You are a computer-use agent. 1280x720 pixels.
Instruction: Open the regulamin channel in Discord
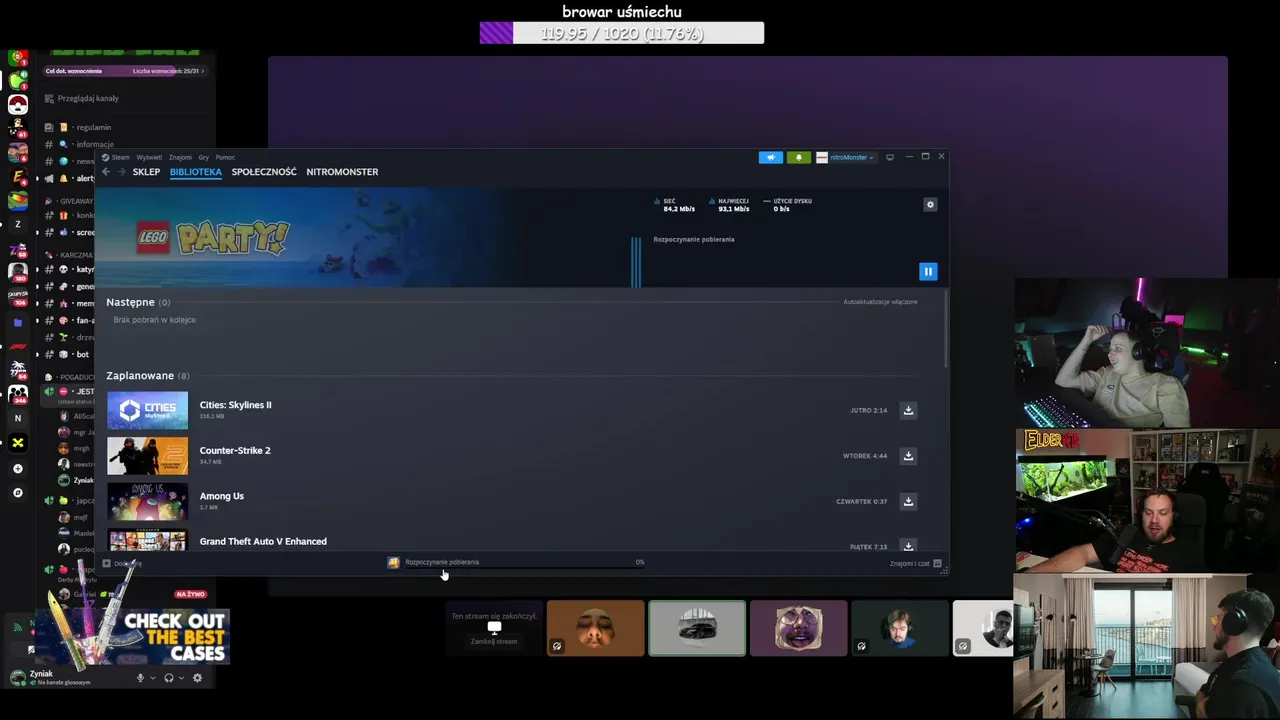click(94, 127)
